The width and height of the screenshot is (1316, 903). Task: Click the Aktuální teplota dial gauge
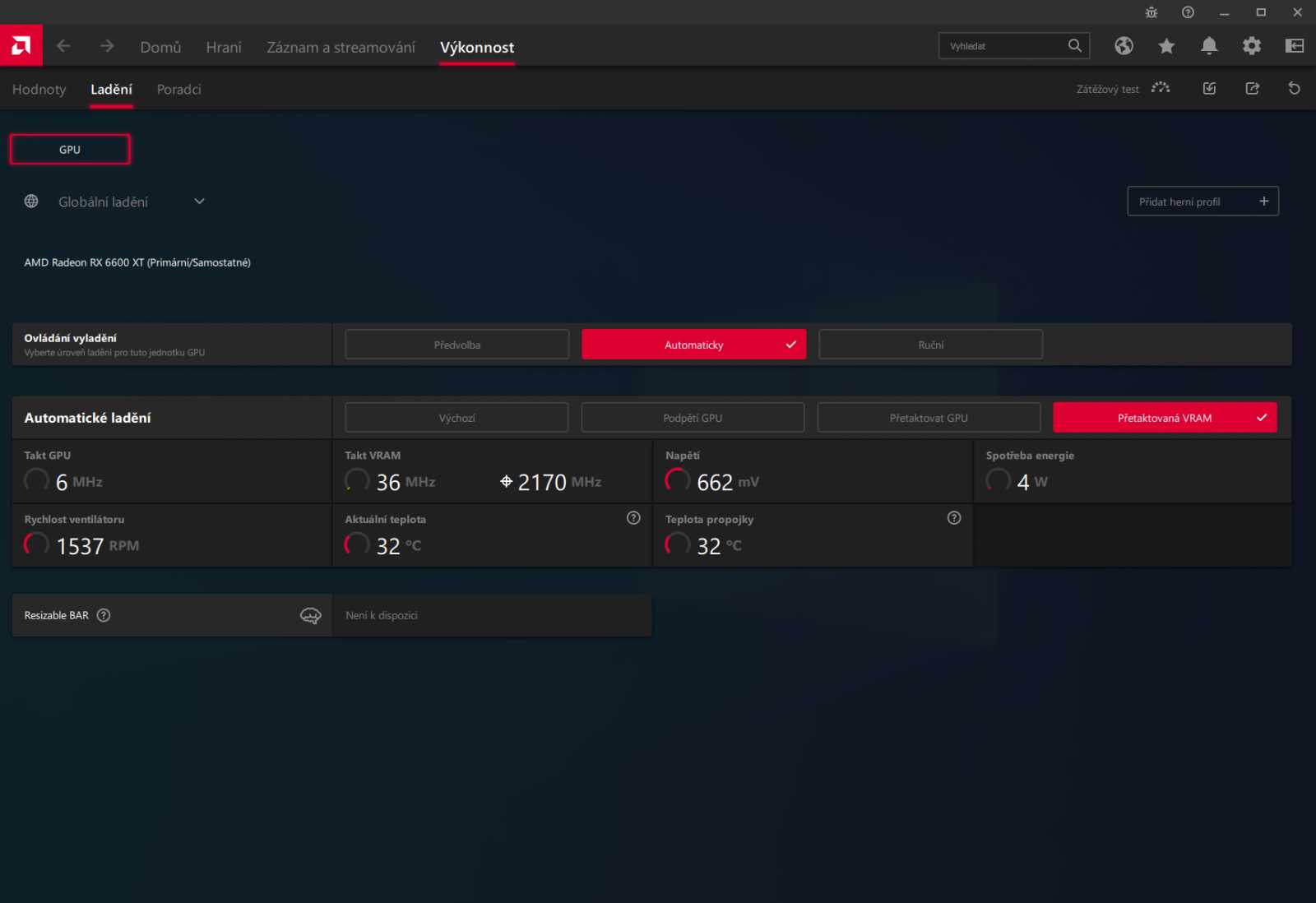[x=357, y=544]
